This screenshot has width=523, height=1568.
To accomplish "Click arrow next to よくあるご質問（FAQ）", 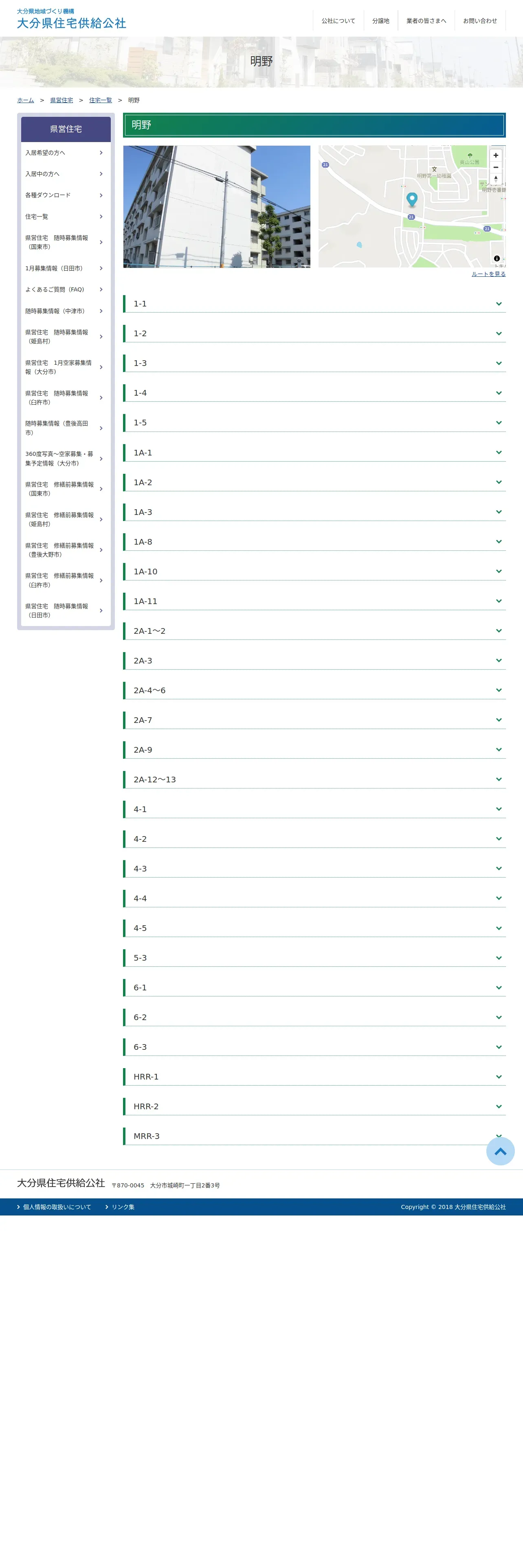I will point(101,290).
